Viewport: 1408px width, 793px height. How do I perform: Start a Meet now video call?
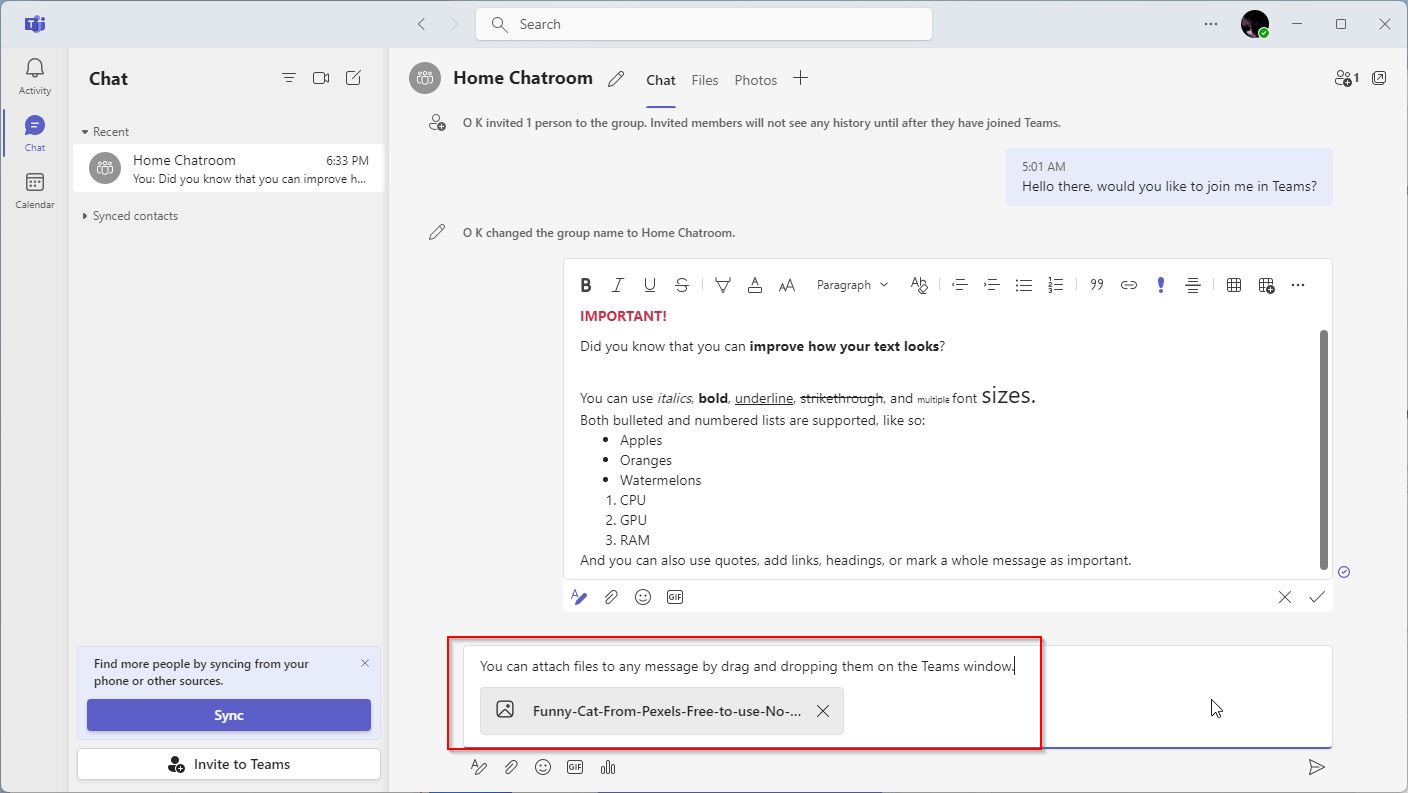coord(321,78)
